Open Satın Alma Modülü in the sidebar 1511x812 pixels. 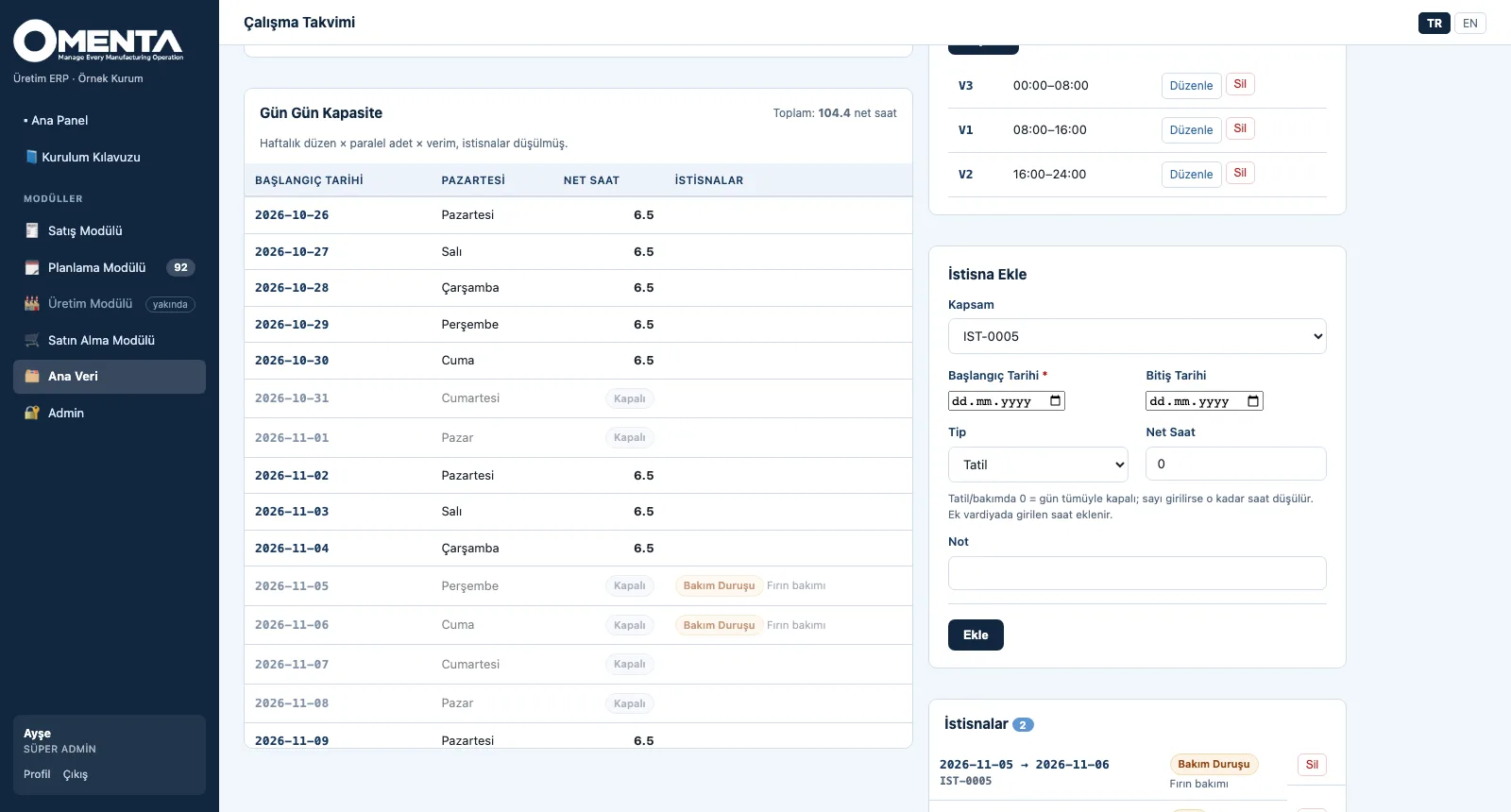click(x=110, y=340)
